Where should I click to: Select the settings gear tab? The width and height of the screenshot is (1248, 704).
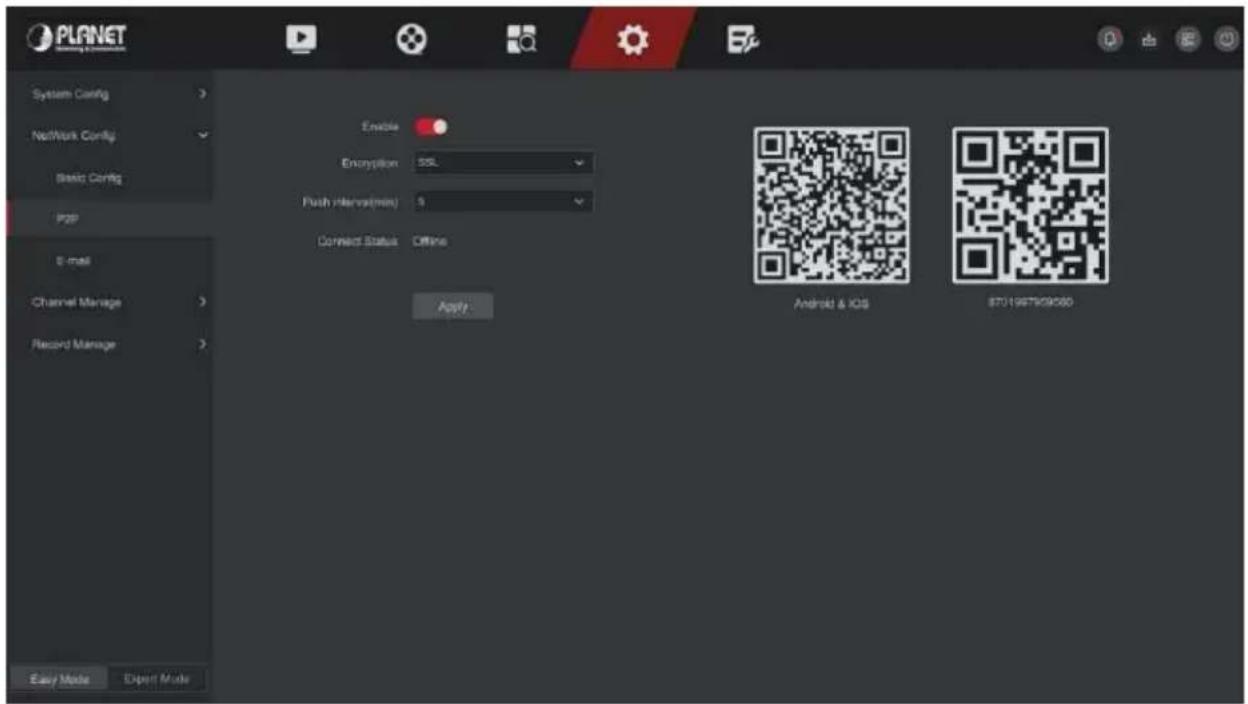coord(633,38)
